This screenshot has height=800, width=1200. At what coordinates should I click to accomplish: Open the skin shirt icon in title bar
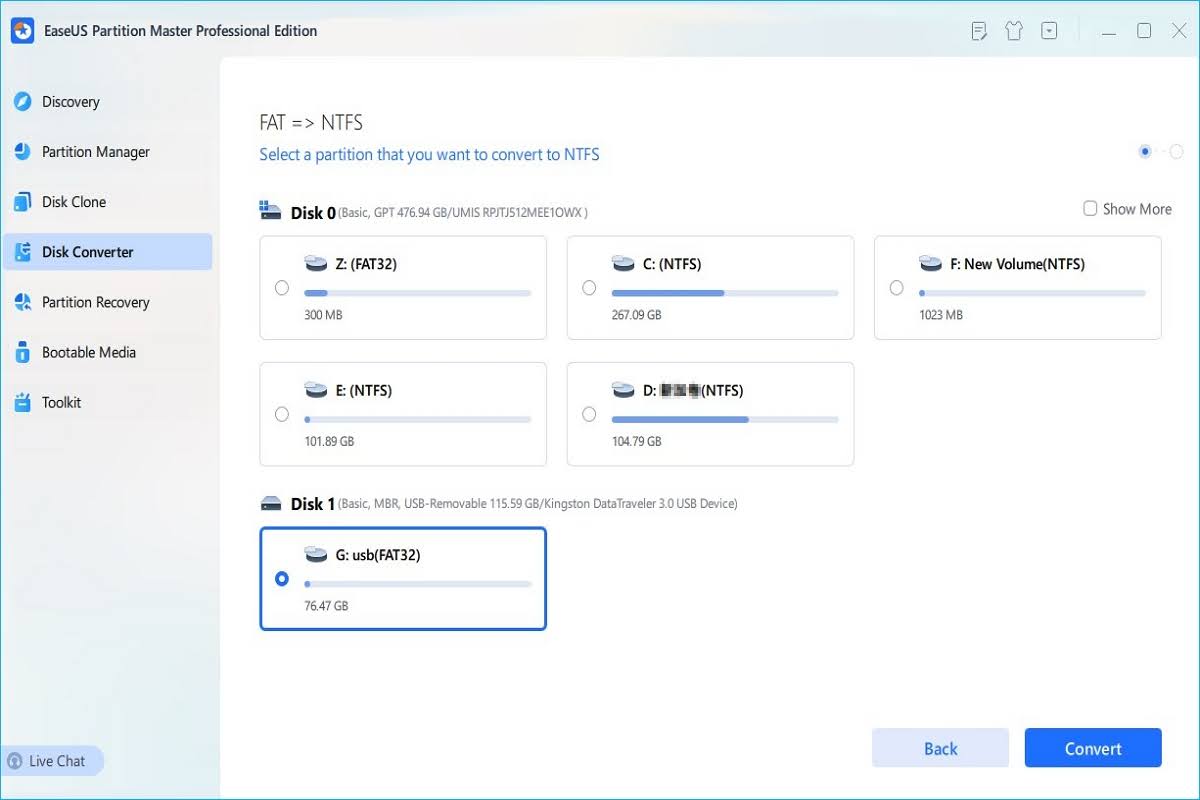click(x=1014, y=31)
